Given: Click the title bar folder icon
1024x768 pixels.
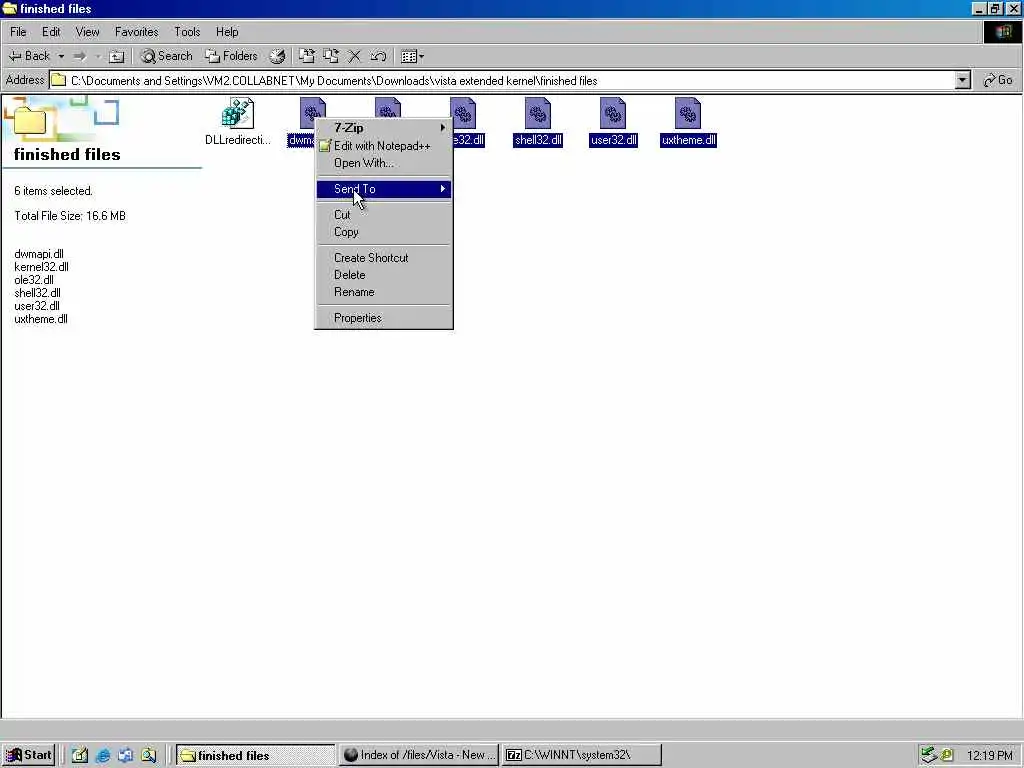Looking at the screenshot, I should 9,8.
